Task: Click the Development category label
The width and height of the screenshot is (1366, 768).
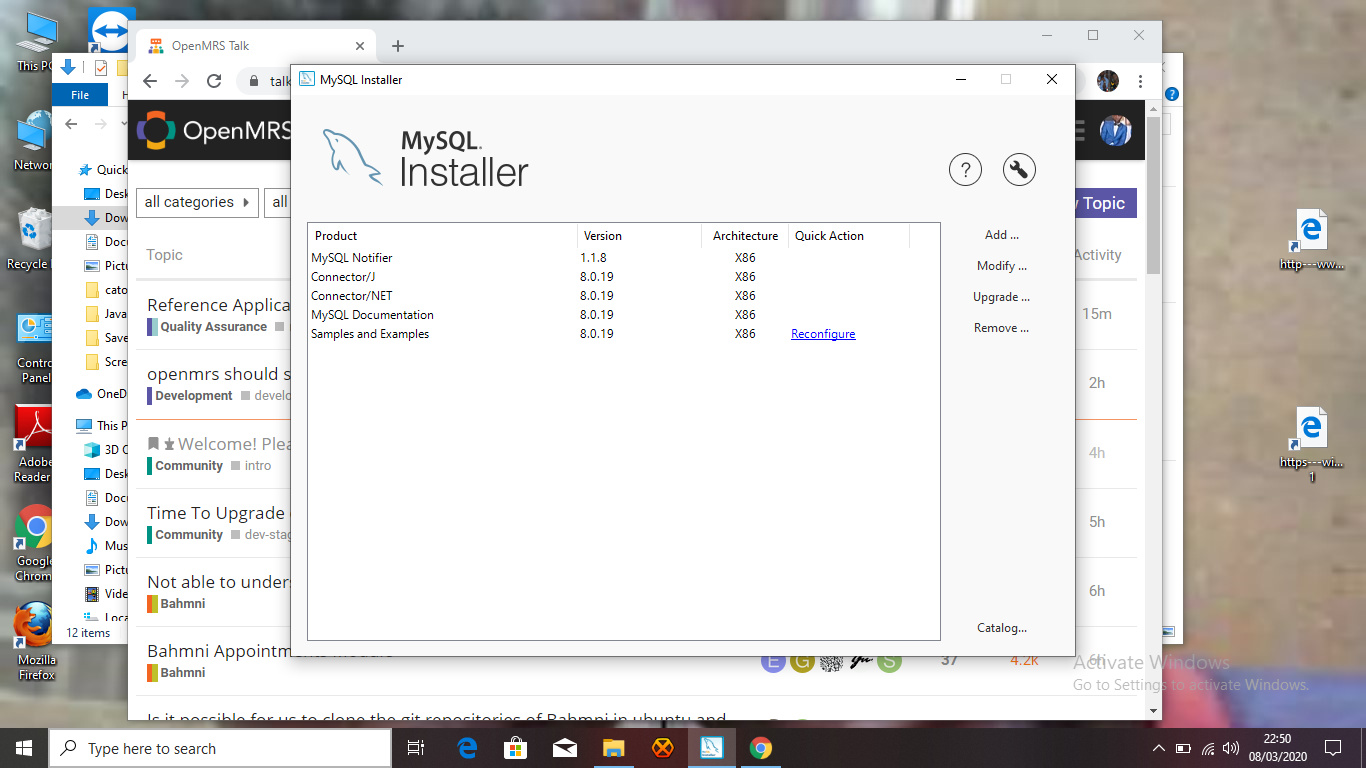Action: 193,396
